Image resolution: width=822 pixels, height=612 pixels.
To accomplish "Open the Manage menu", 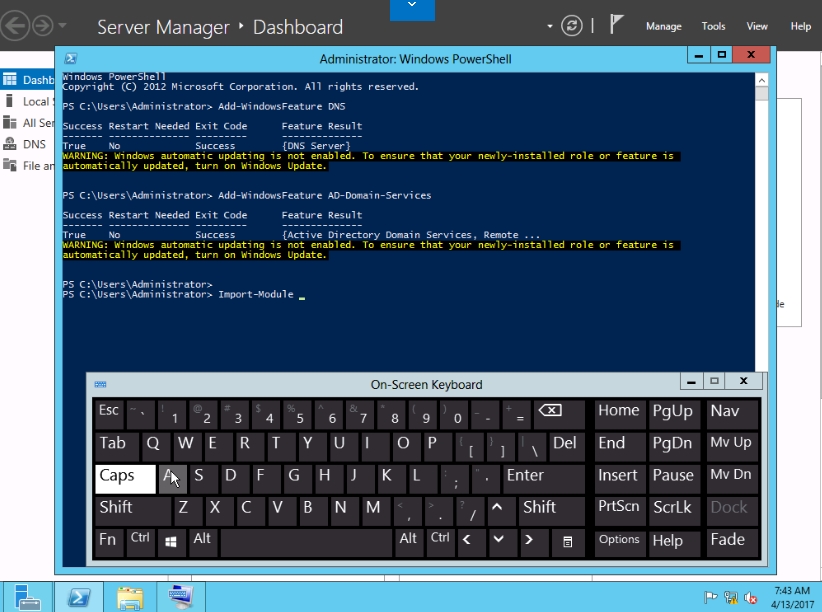I will click(x=663, y=27).
